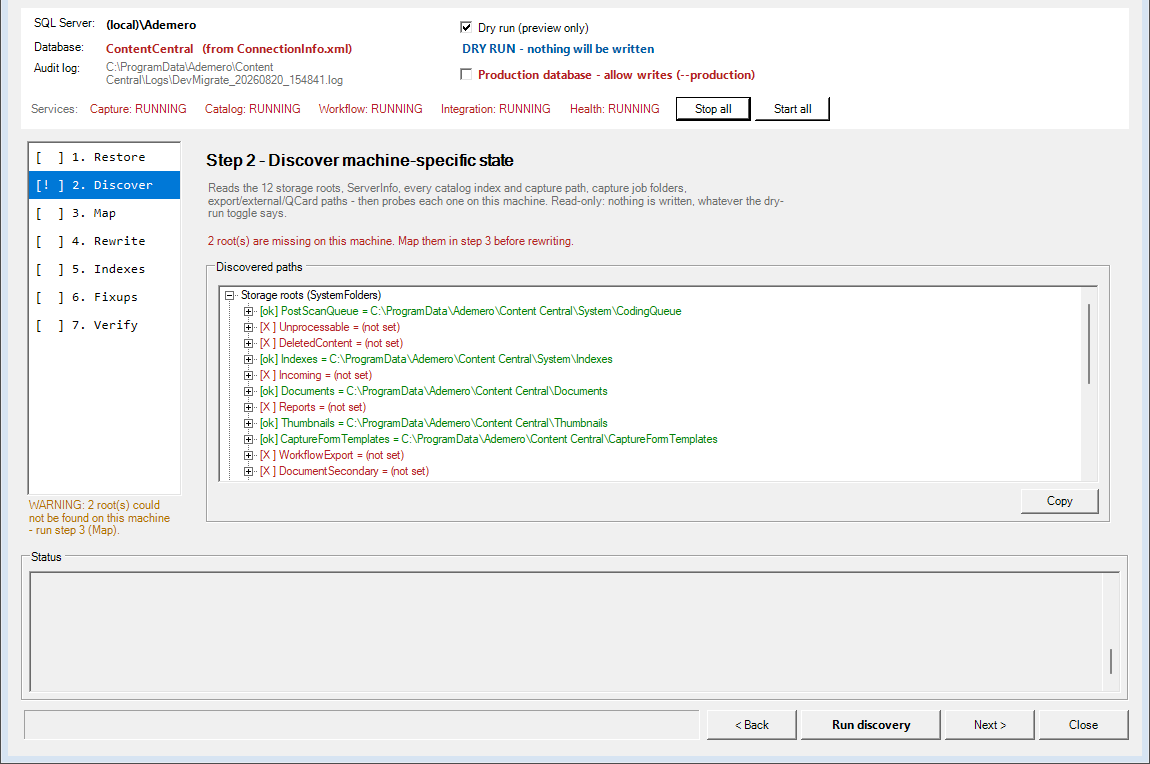
Task: Select the Storage roots (SystemFolders) label
Action: [311, 295]
